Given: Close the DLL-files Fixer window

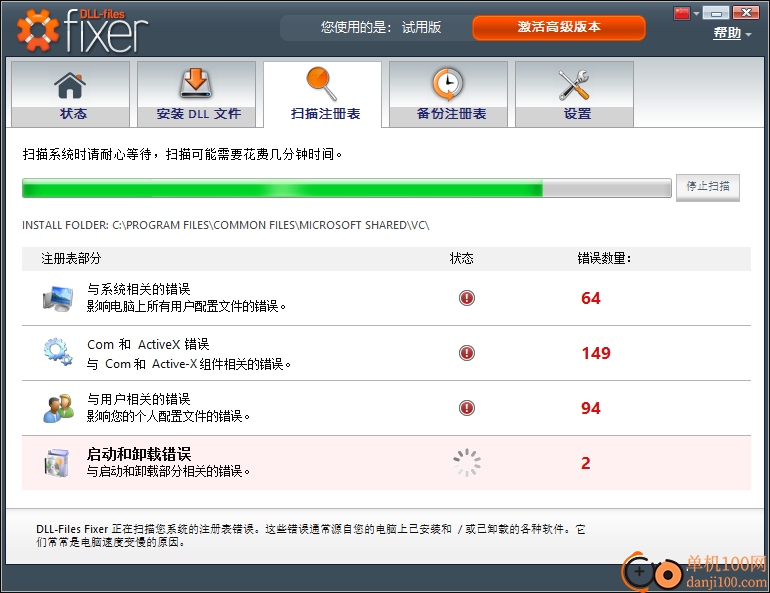Looking at the screenshot, I should click(746, 13).
